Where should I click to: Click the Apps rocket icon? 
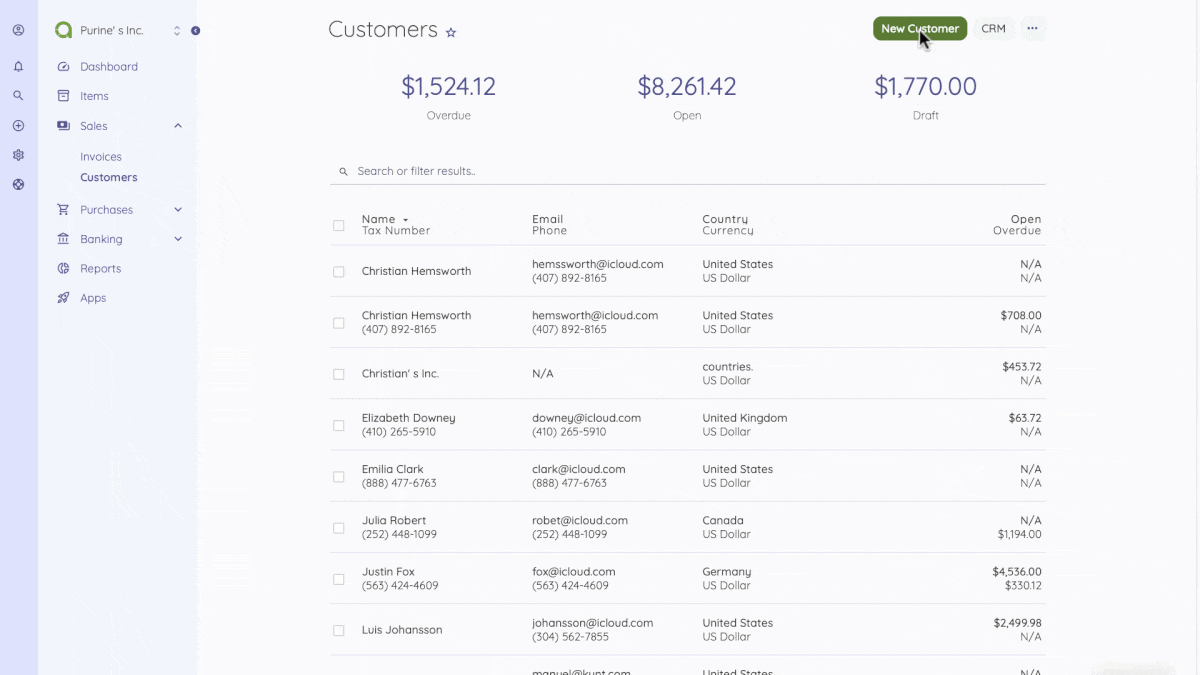click(x=64, y=298)
